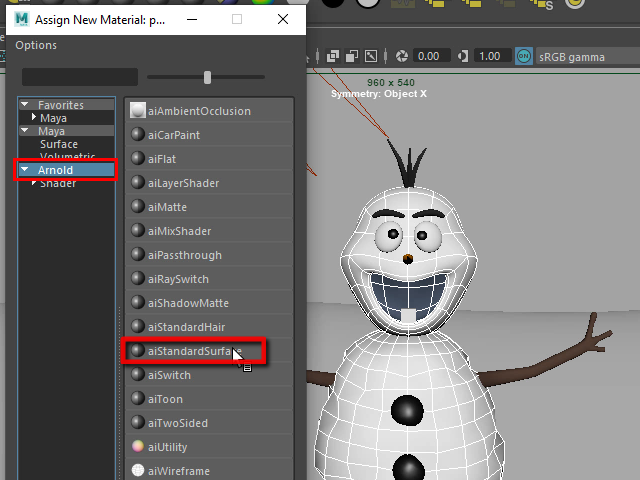The image size is (640, 480).
Task: Collapse the Arnold category
Action: (x=24, y=170)
